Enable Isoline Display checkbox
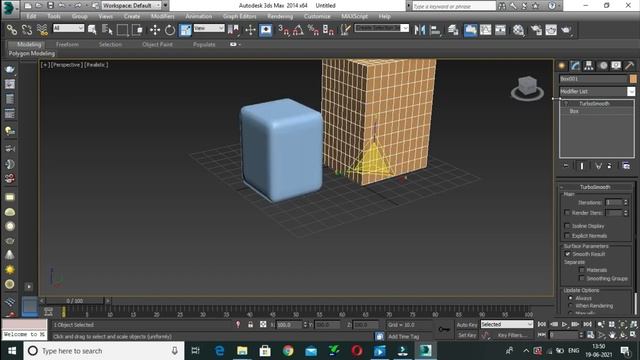The width and height of the screenshot is (640, 360). 567,226
